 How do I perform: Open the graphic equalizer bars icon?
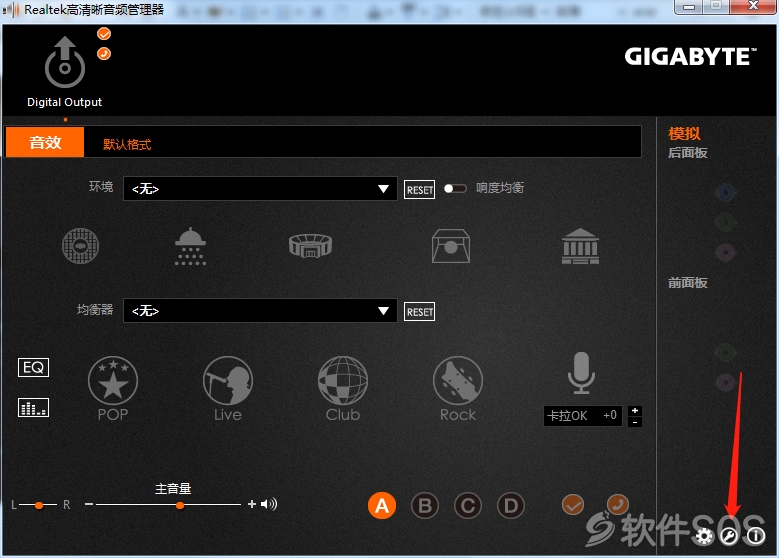point(33,407)
